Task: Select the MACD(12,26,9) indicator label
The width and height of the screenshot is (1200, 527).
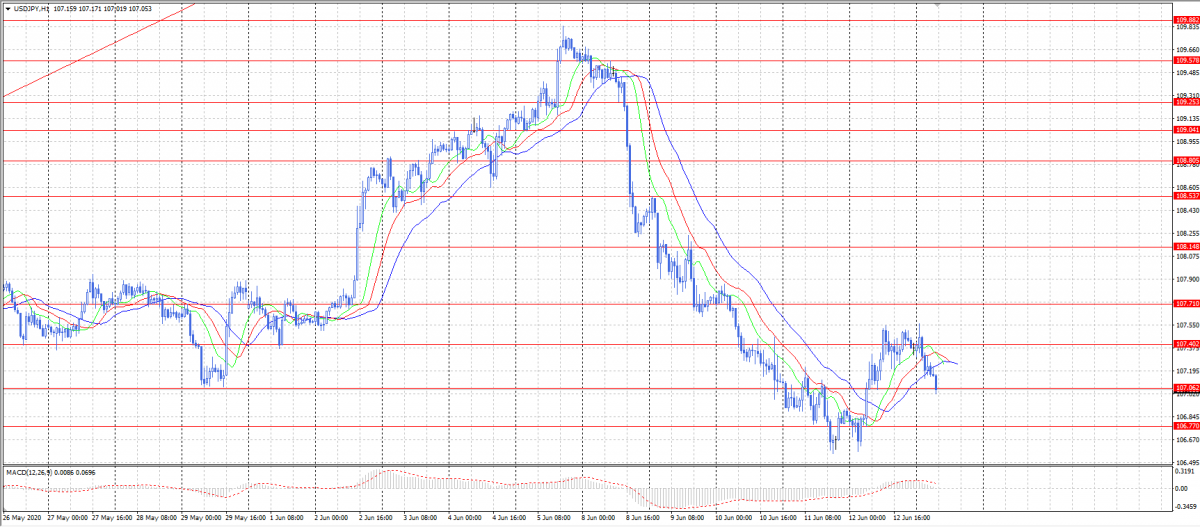Action: tap(28, 472)
